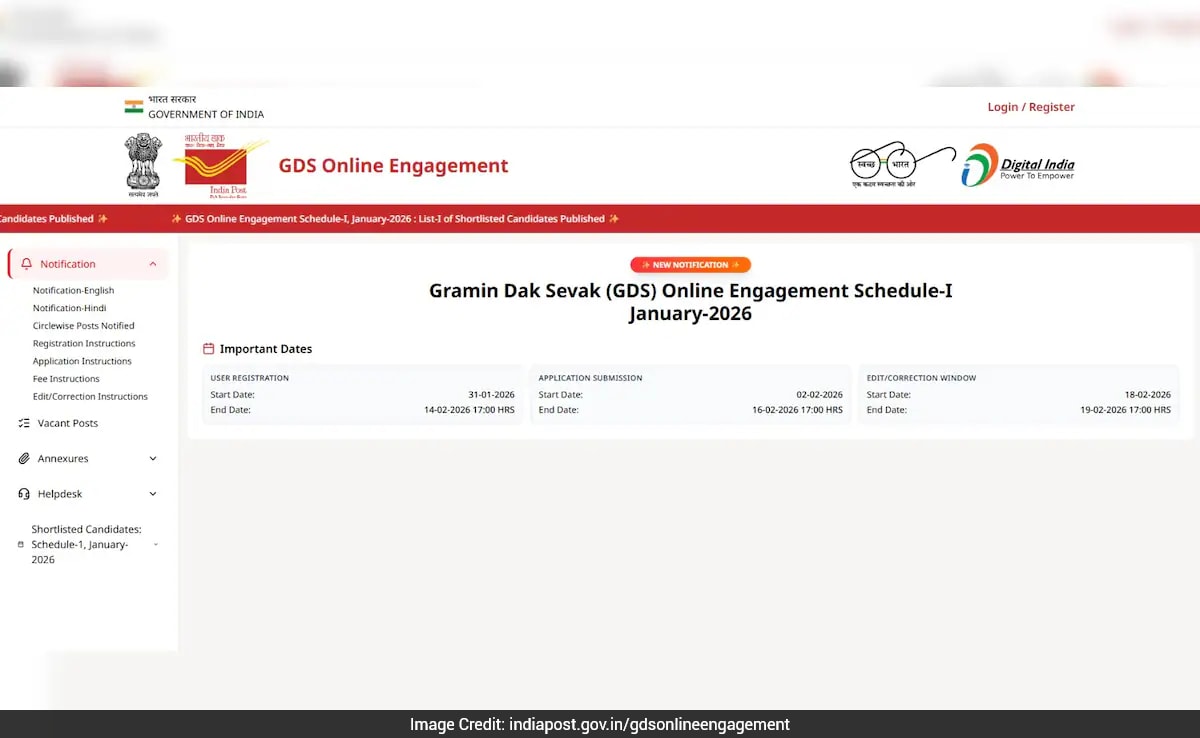
Task: Select Edit/Correction Instructions
Action: tap(90, 396)
